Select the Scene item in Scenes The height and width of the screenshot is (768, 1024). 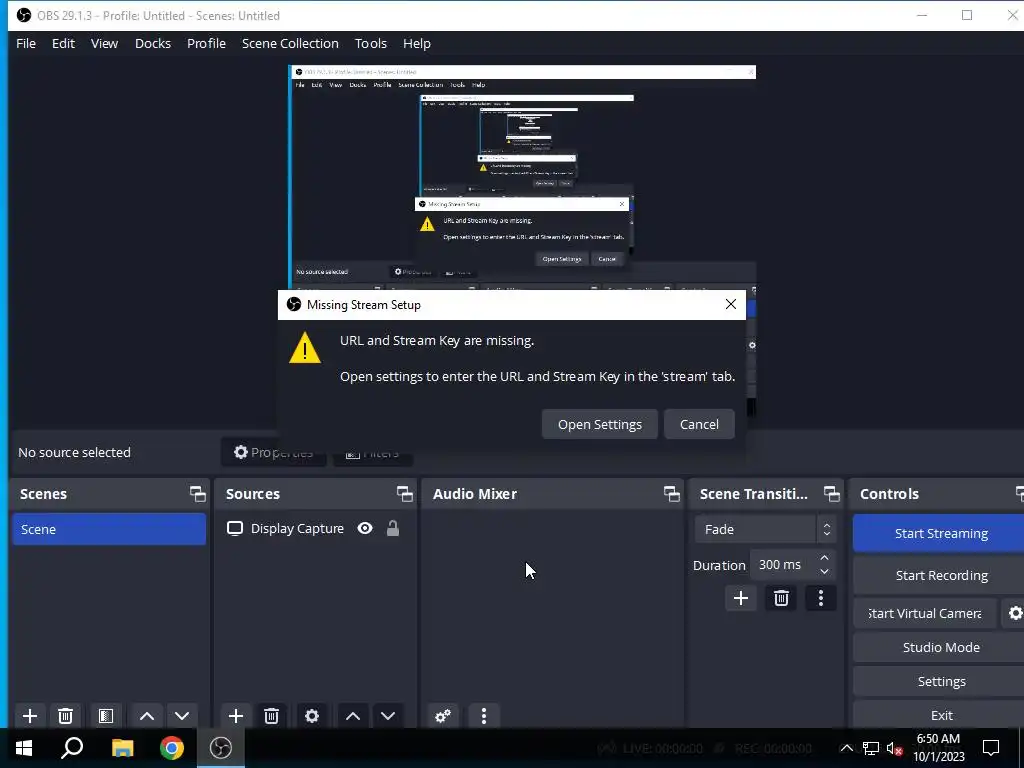[109, 529]
